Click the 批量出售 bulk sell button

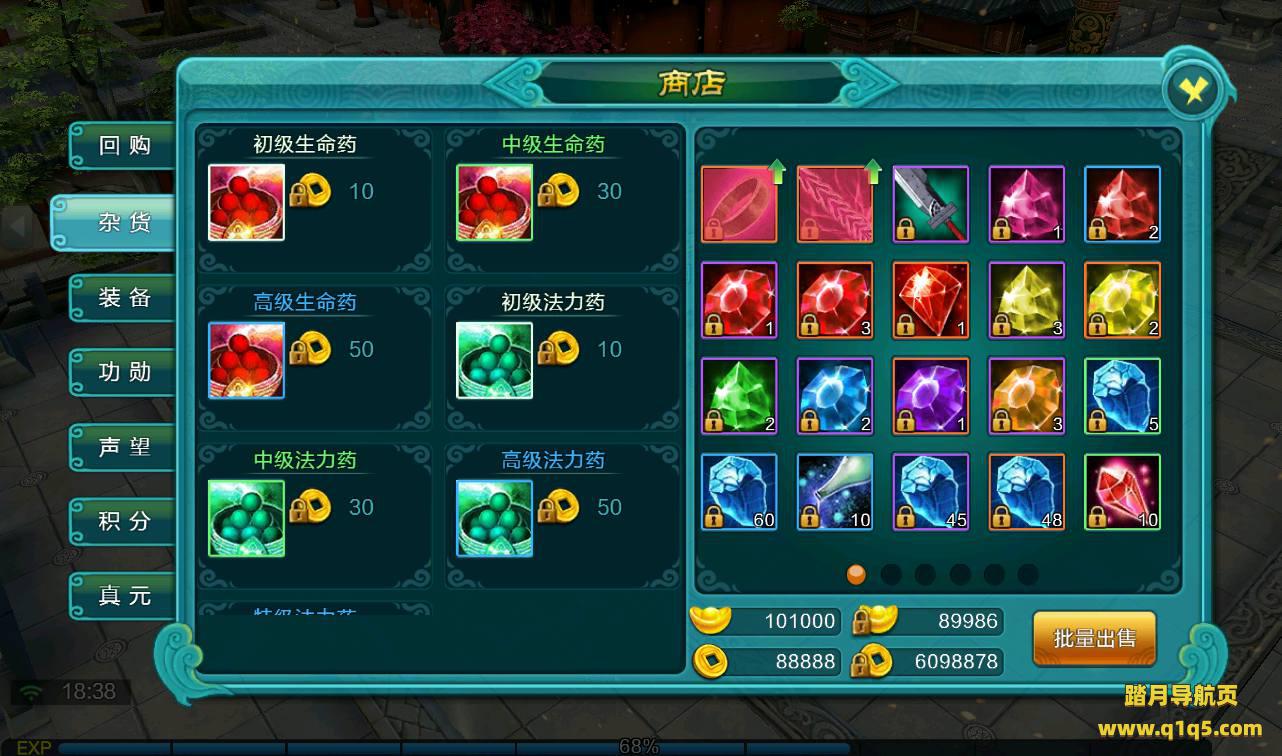tap(1094, 638)
